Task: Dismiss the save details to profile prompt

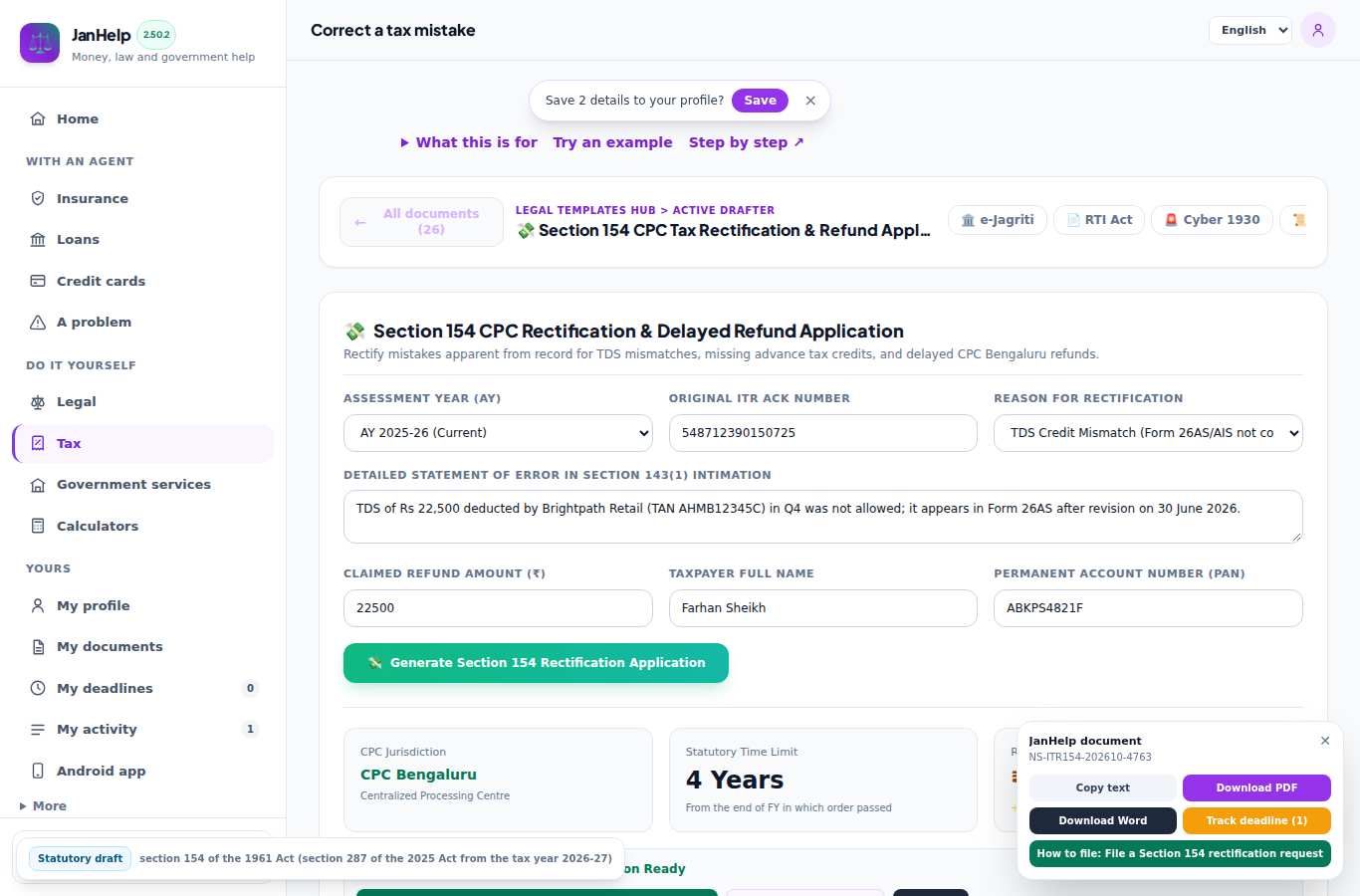Action: [810, 101]
